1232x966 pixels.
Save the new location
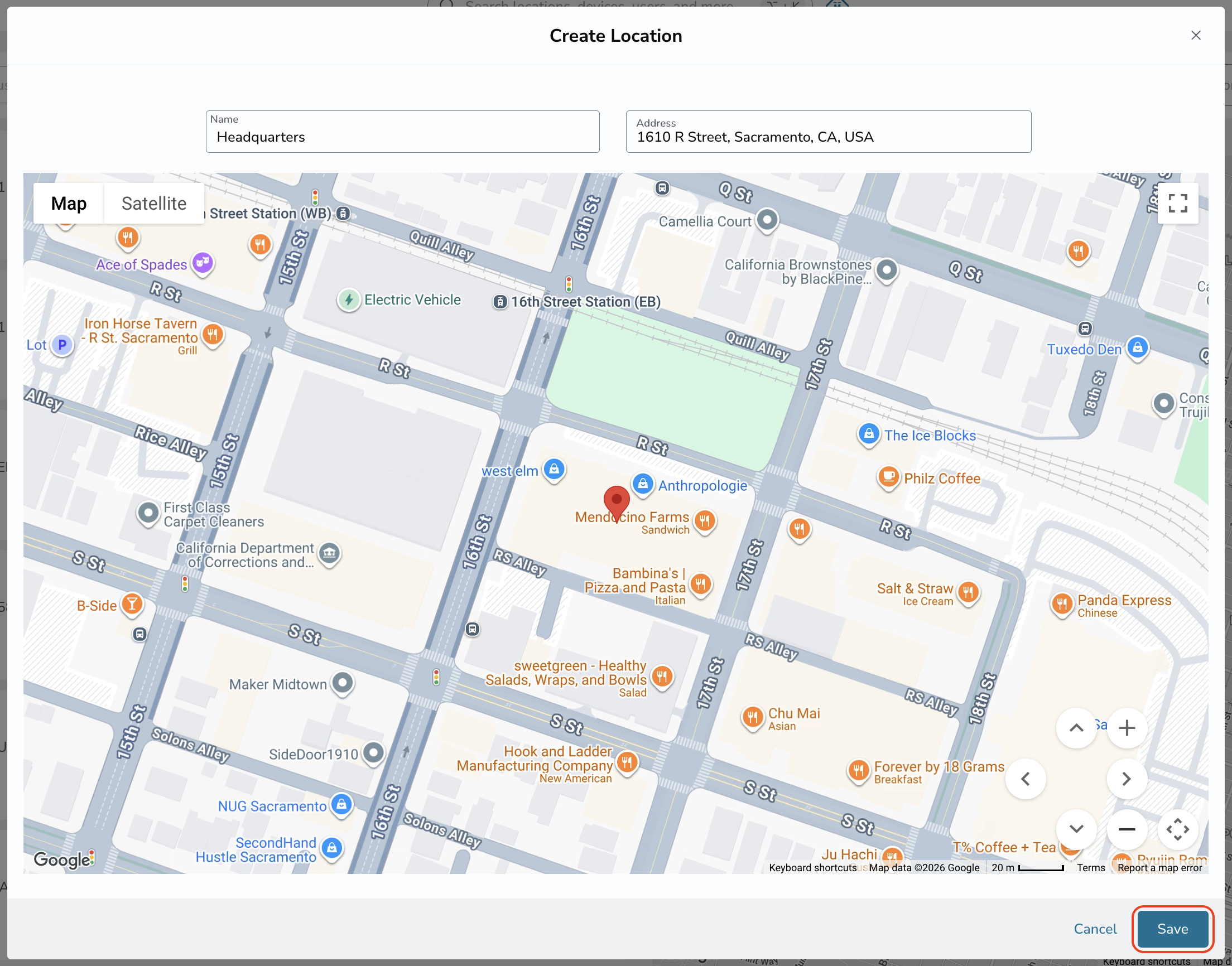pyautogui.click(x=1172, y=929)
